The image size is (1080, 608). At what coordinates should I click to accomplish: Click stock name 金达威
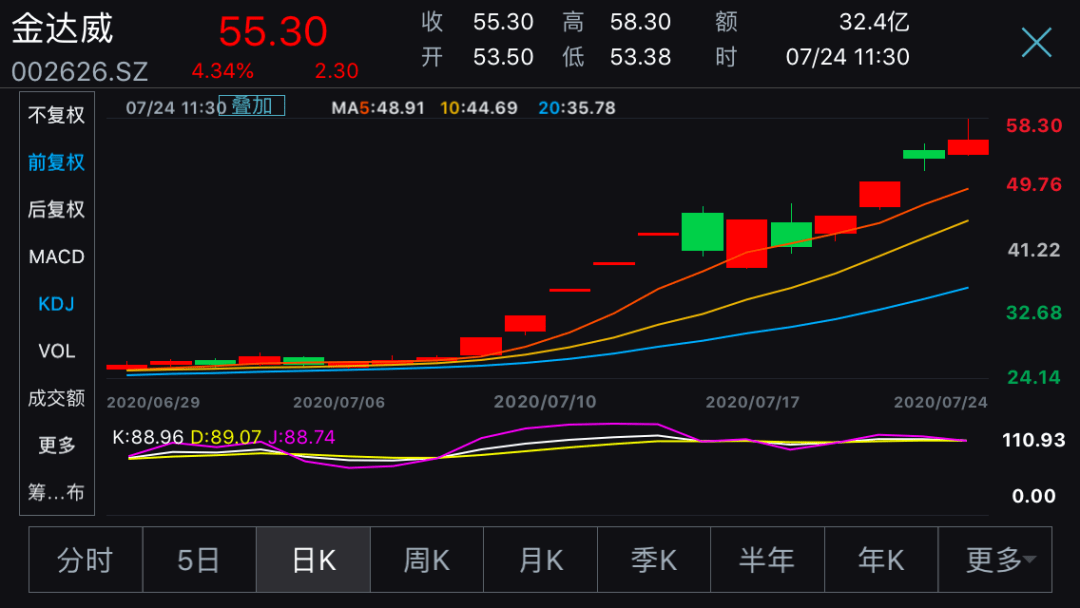62,29
